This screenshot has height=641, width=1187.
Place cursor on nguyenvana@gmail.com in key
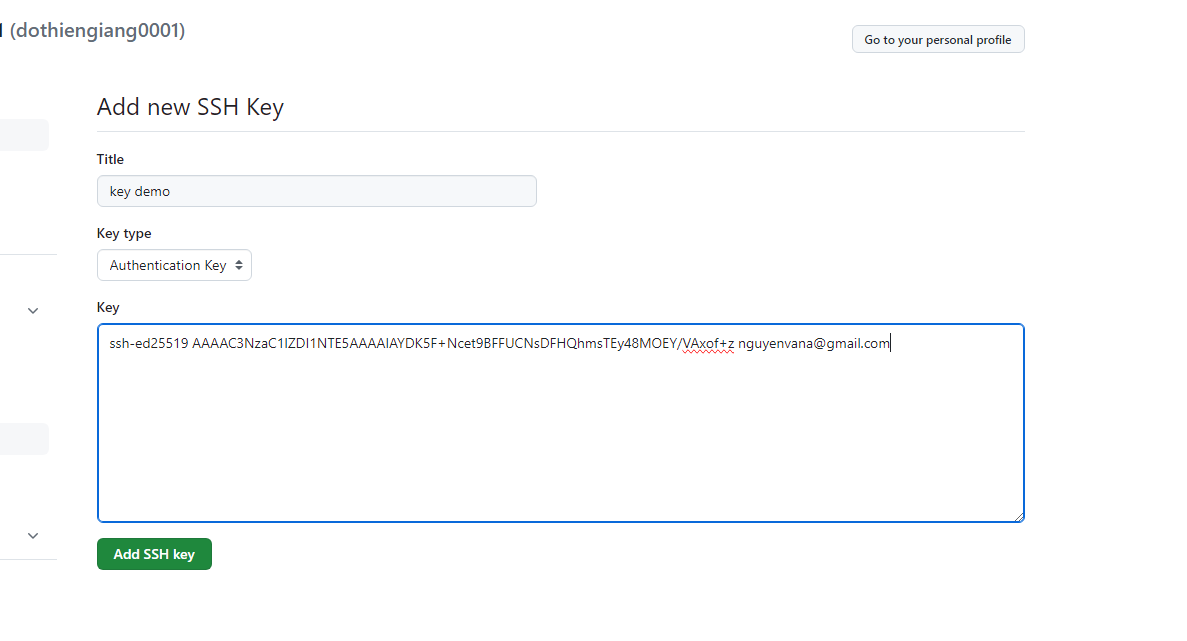tap(813, 344)
